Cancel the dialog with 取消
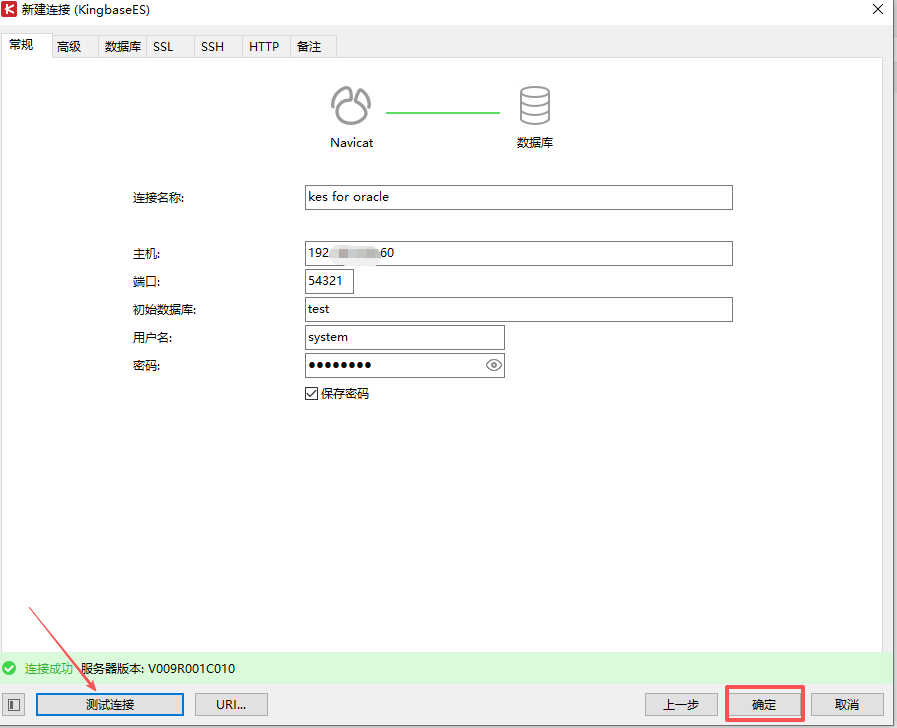Image resolution: width=897 pixels, height=728 pixels. click(847, 705)
